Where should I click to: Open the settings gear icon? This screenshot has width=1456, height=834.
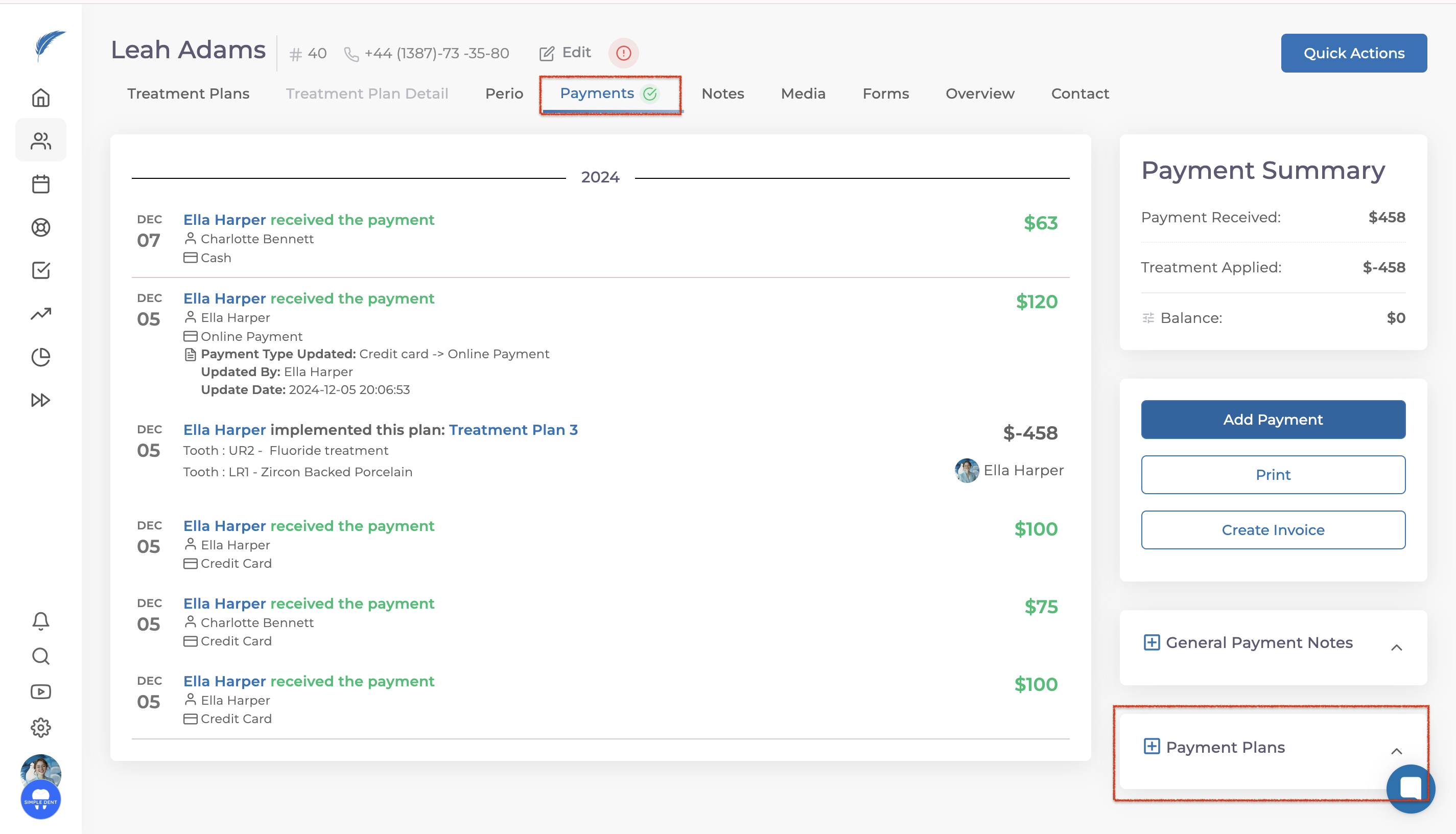click(41, 728)
